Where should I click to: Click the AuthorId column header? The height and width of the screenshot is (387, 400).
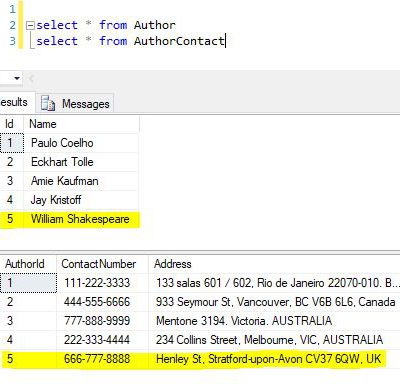28,264
